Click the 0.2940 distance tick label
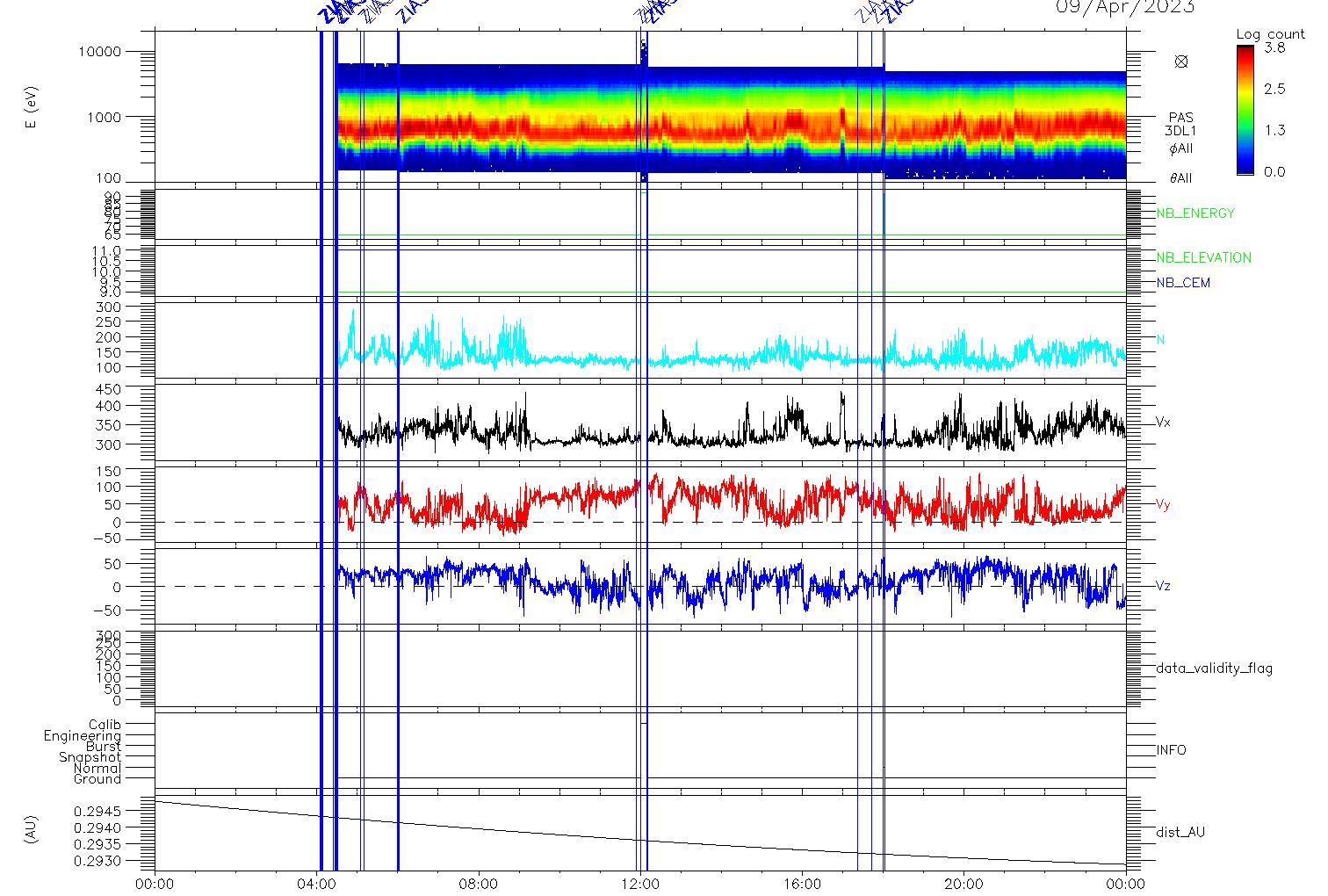Image resolution: width=1328 pixels, height=896 pixels. [x=99, y=827]
